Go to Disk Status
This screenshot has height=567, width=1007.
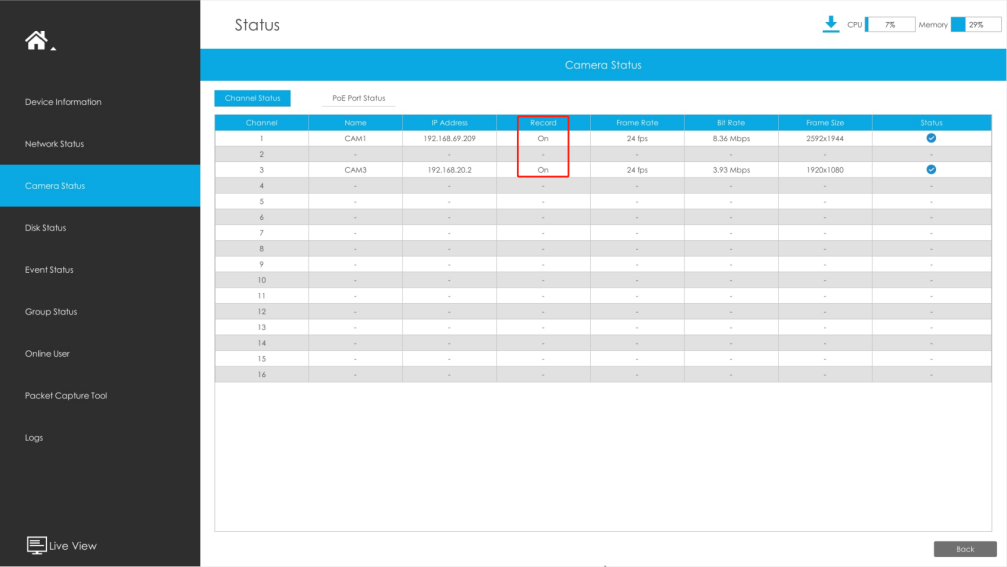tap(45, 228)
